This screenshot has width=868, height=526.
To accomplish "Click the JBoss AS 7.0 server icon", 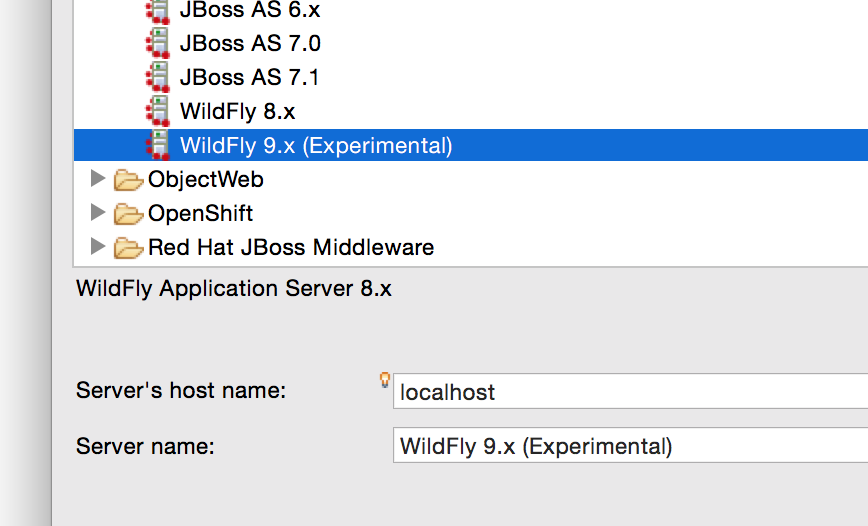I will point(158,43).
